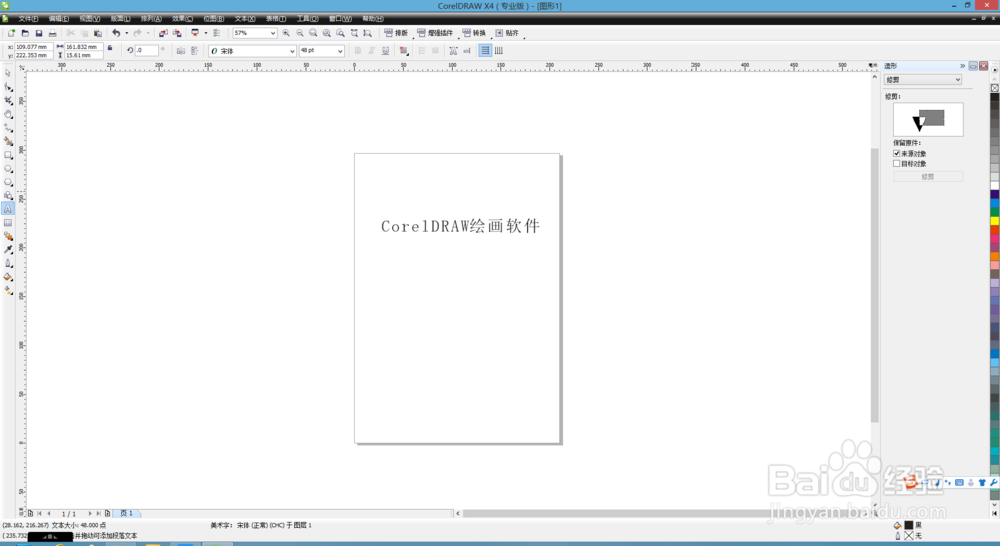Select the Freehand drawing tool
Image resolution: width=1000 pixels, height=546 pixels.
tap(8, 128)
